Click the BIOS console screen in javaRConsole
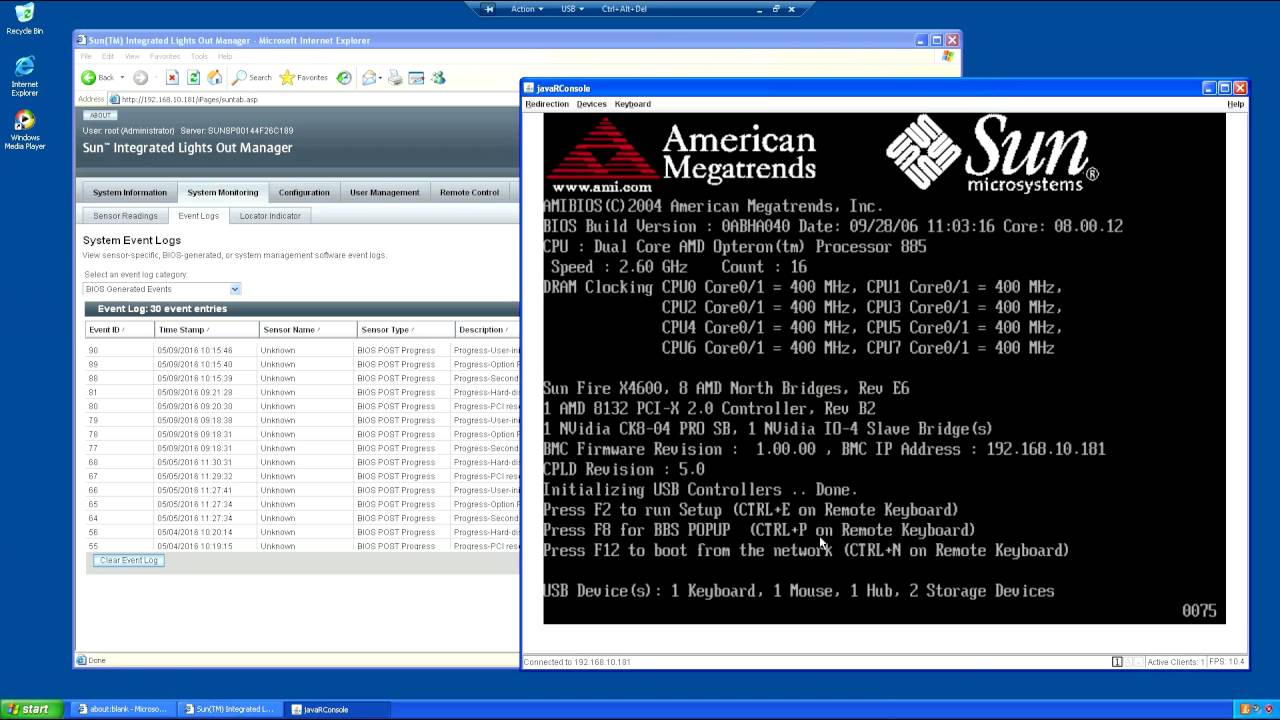1280x720 pixels. tap(884, 368)
